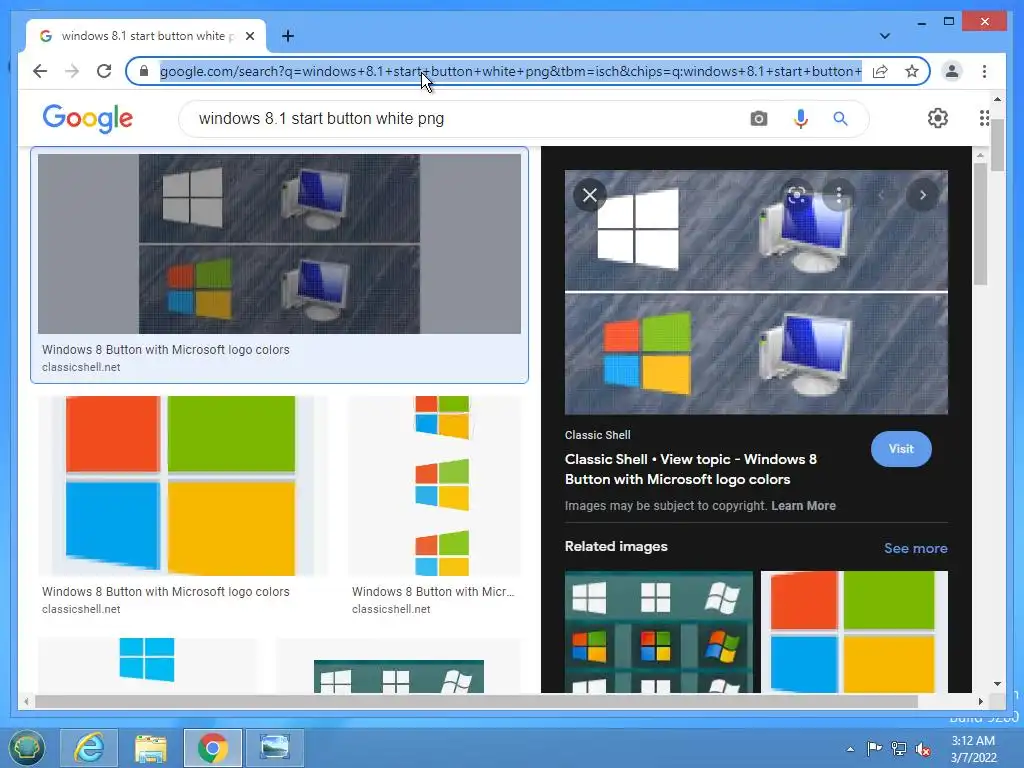Submit search with magnifier icon
The height and width of the screenshot is (768, 1024).
click(840, 119)
